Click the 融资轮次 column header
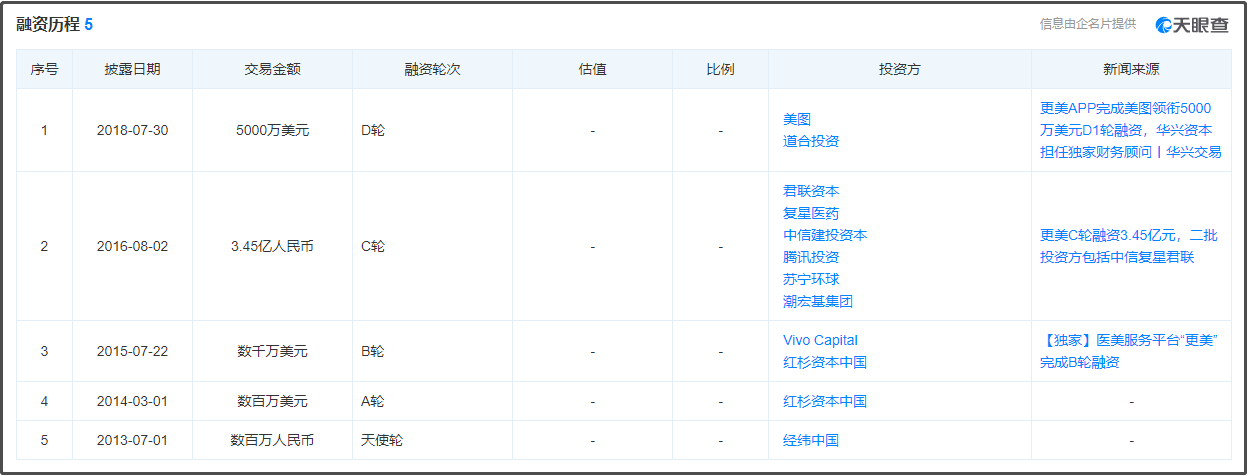 pyautogui.click(x=432, y=70)
